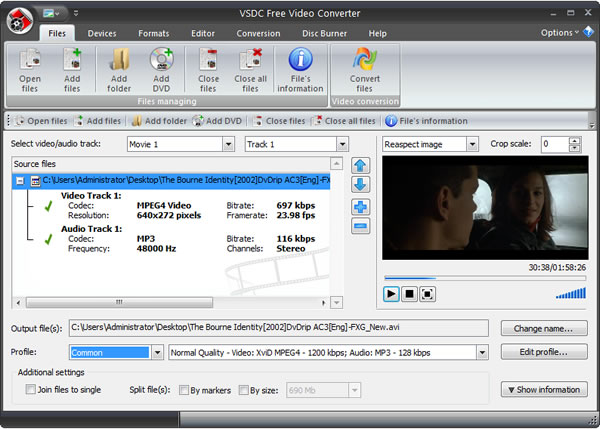Click the VSDC application logo button

click(20, 21)
